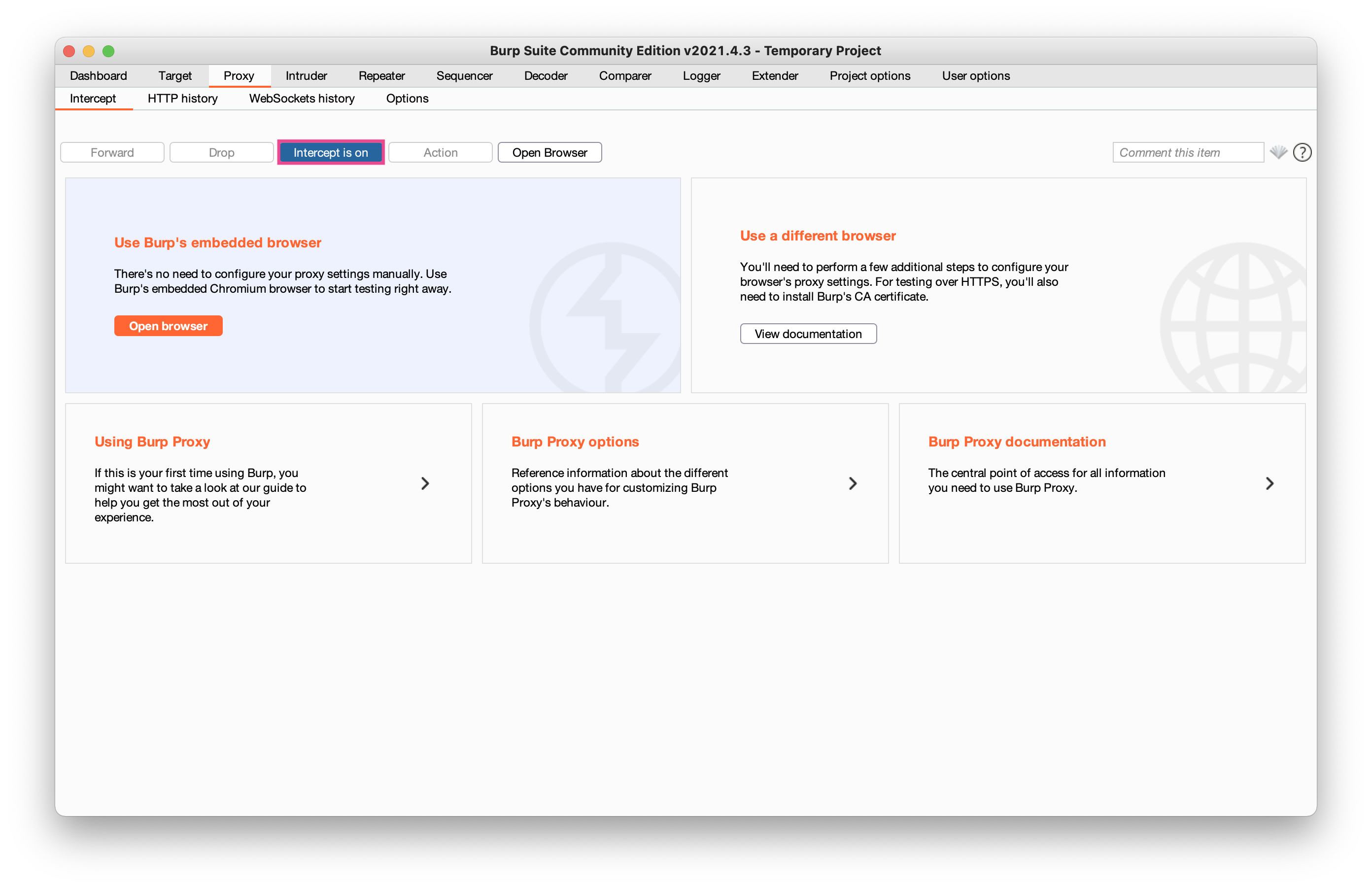1372x889 pixels.
Task: Click the Use a different browser heading
Action: (818, 235)
